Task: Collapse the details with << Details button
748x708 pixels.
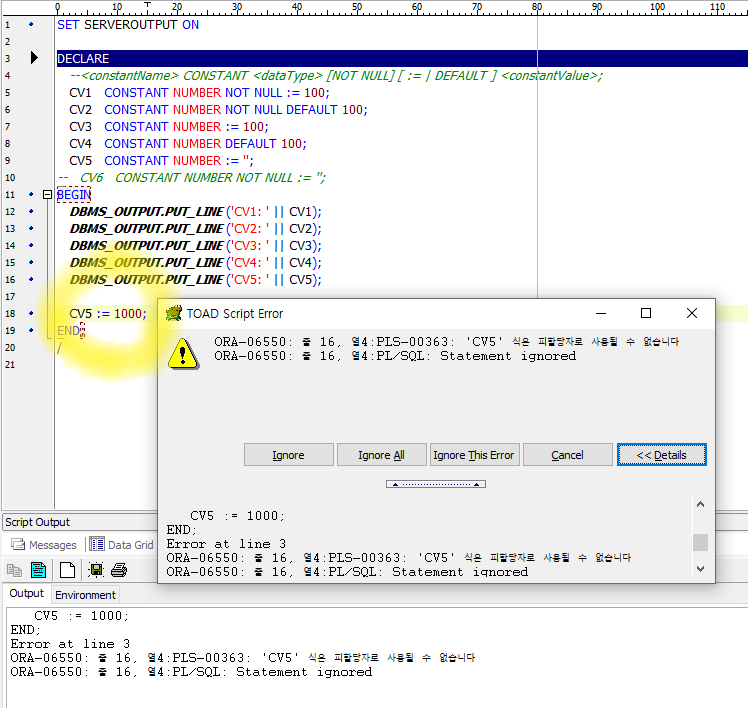Action: (x=662, y=455)
